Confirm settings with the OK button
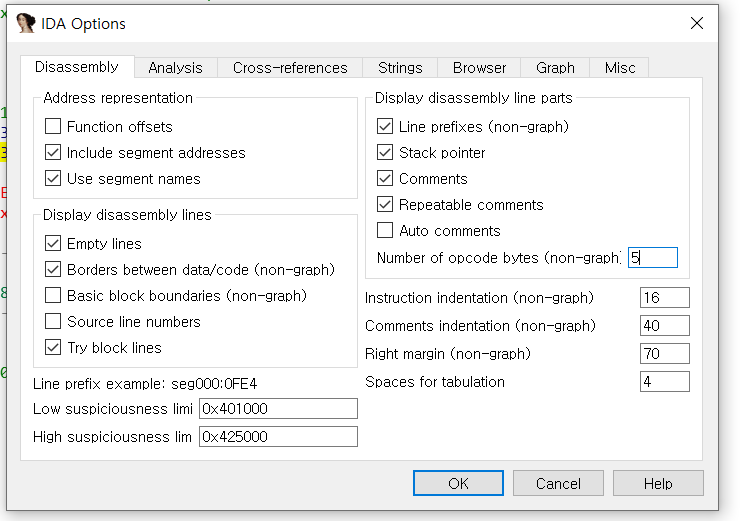The height and width of the screenshot is (521, 749). (458, 483)
